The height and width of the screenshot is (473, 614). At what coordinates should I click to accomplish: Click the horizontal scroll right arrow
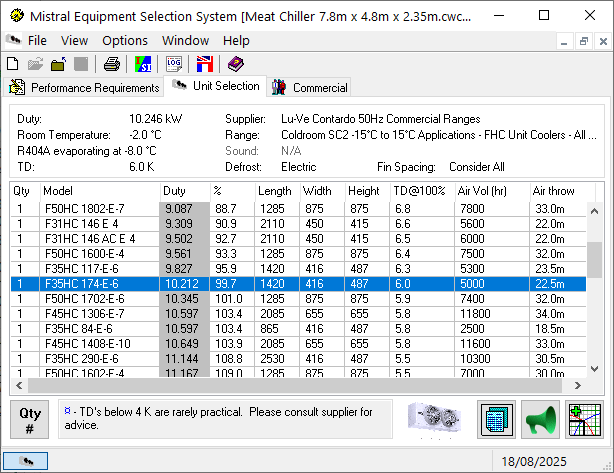click(578, 385)
